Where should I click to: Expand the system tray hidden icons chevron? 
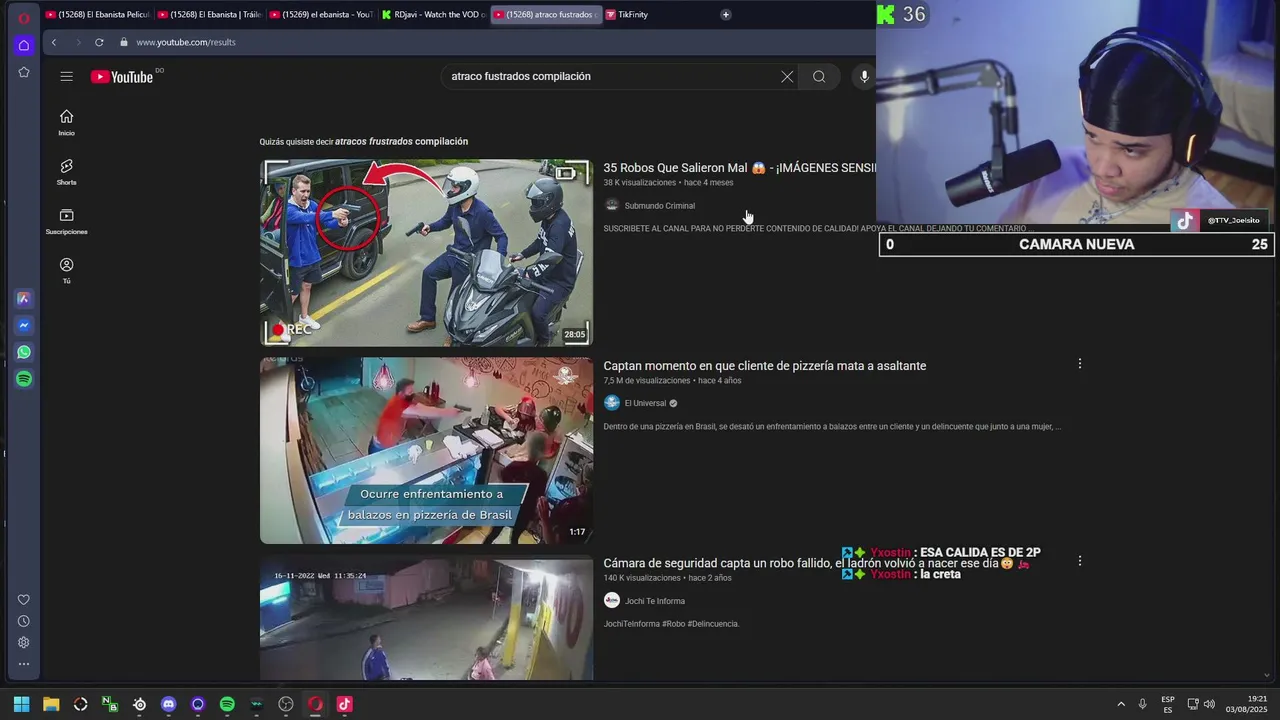[1121, 704]
